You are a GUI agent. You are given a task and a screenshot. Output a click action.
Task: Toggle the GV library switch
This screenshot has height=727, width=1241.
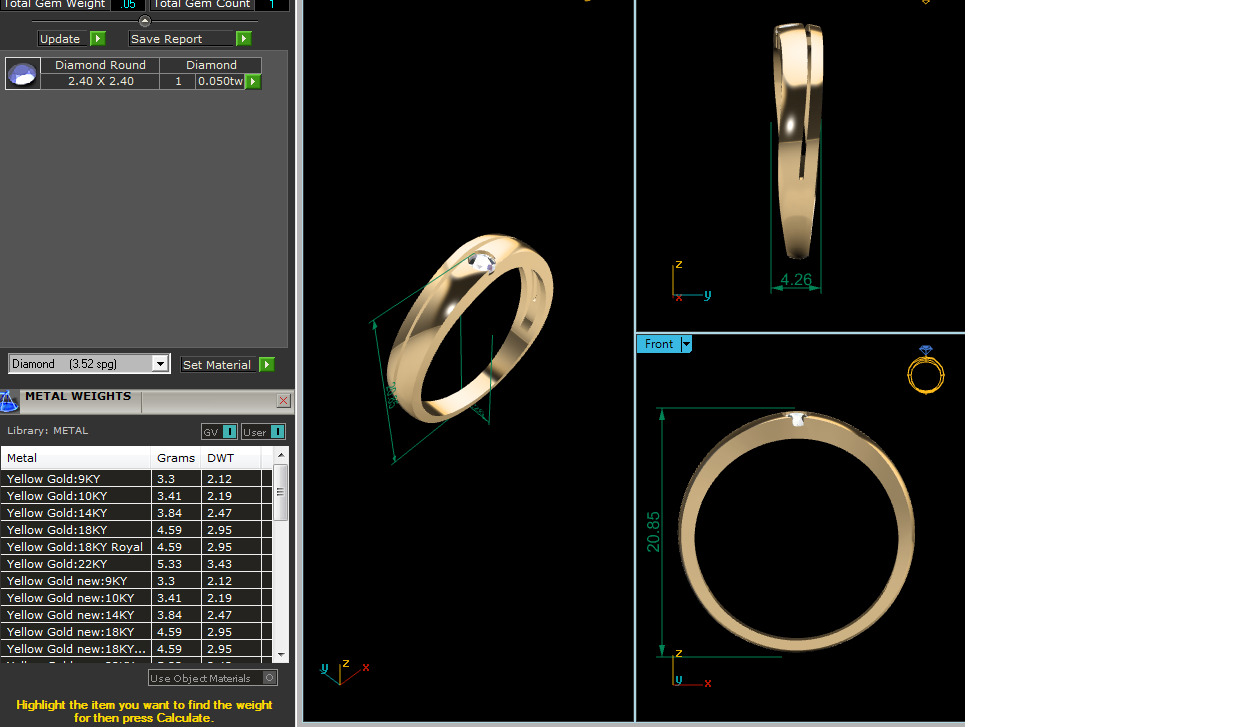219,432
